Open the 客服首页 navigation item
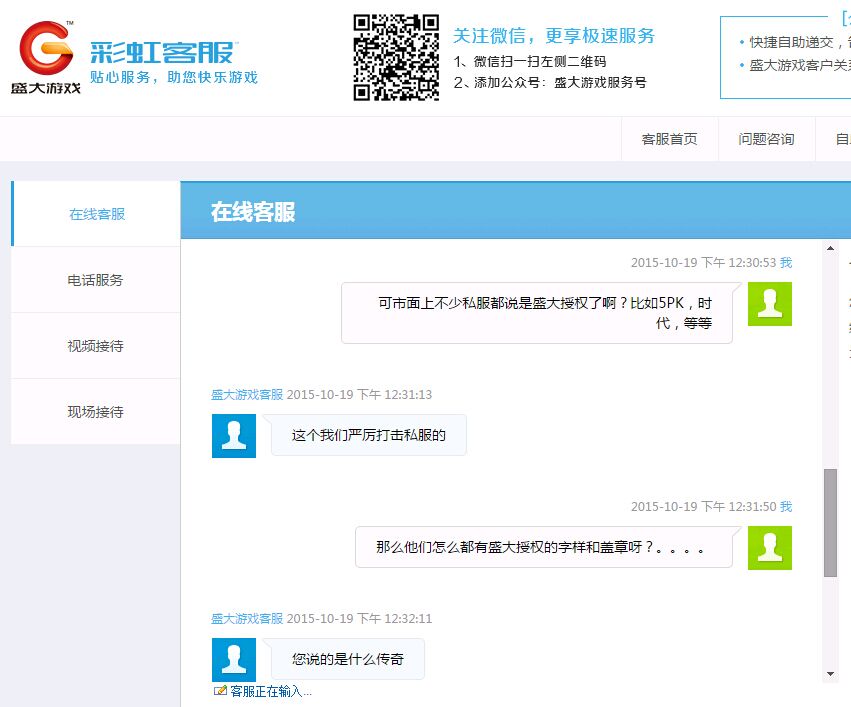Image resolution: width=851 pixels, height=707 pixels. coord(669,139)
